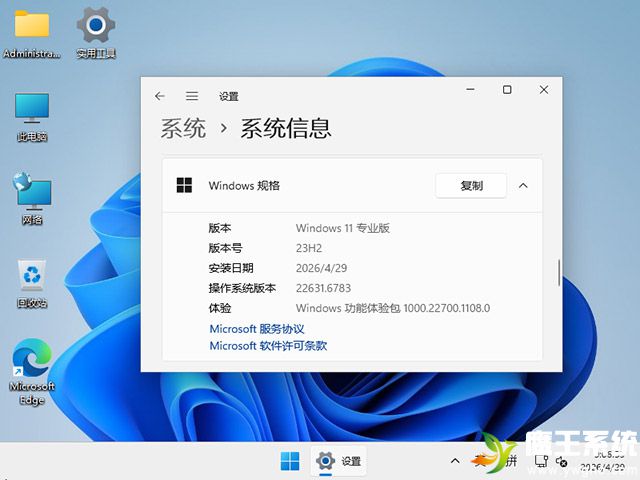
Task: Select the 功能体验包 1000.22700.1108.0 text
Action: 418,308
